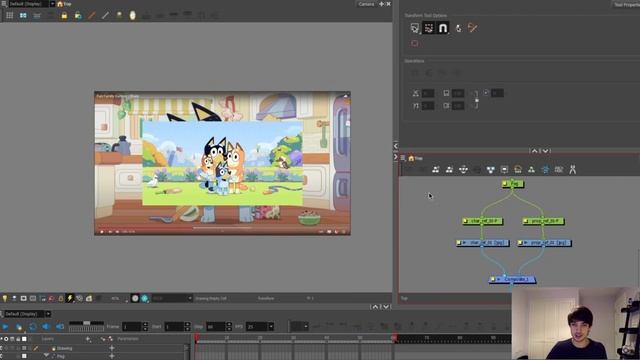Click the Stop frame field
This screenshot has height=360, width=640.
coord(216,327)
